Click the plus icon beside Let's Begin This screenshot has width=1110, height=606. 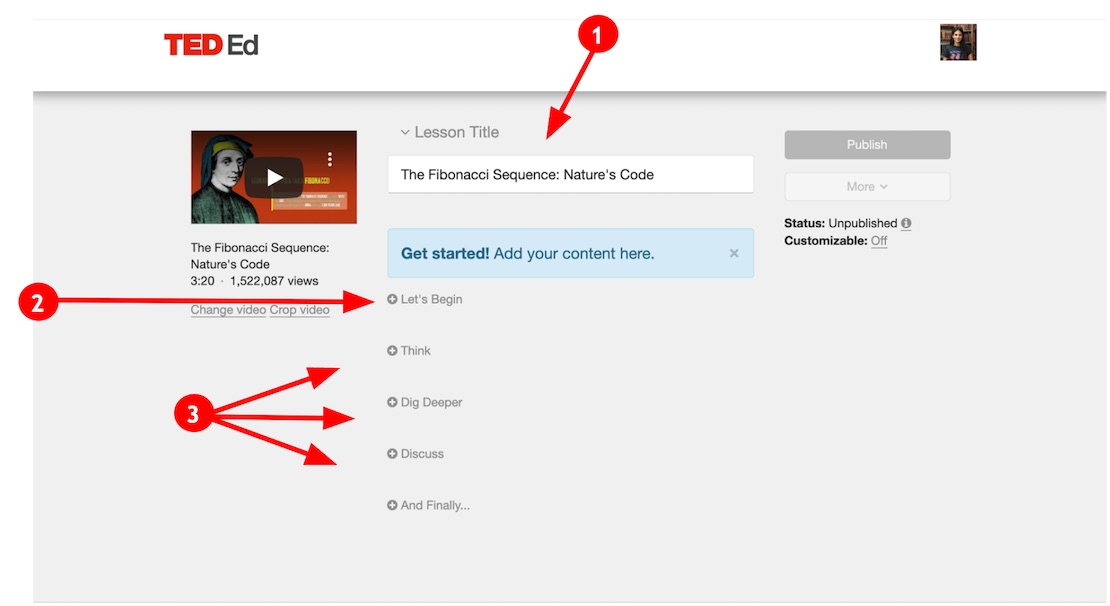[x=392, y=299]
